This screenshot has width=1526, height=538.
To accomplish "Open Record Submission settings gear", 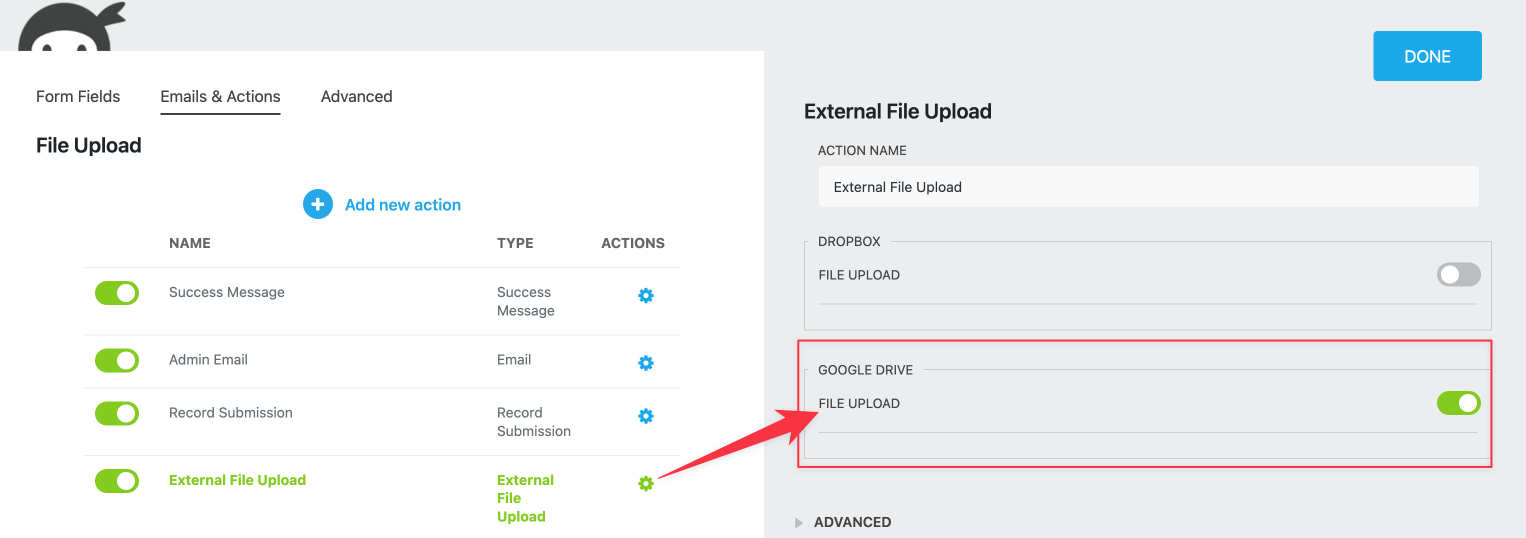I will [x=646, y=416].
